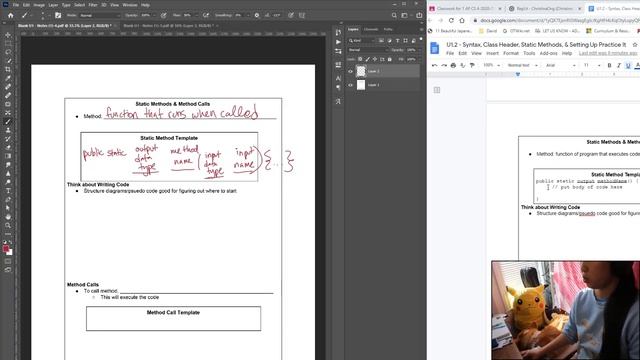The image size is (640, 360).
Task: Toggle bold formatting in Docs
Action: [x=609, y=65]
